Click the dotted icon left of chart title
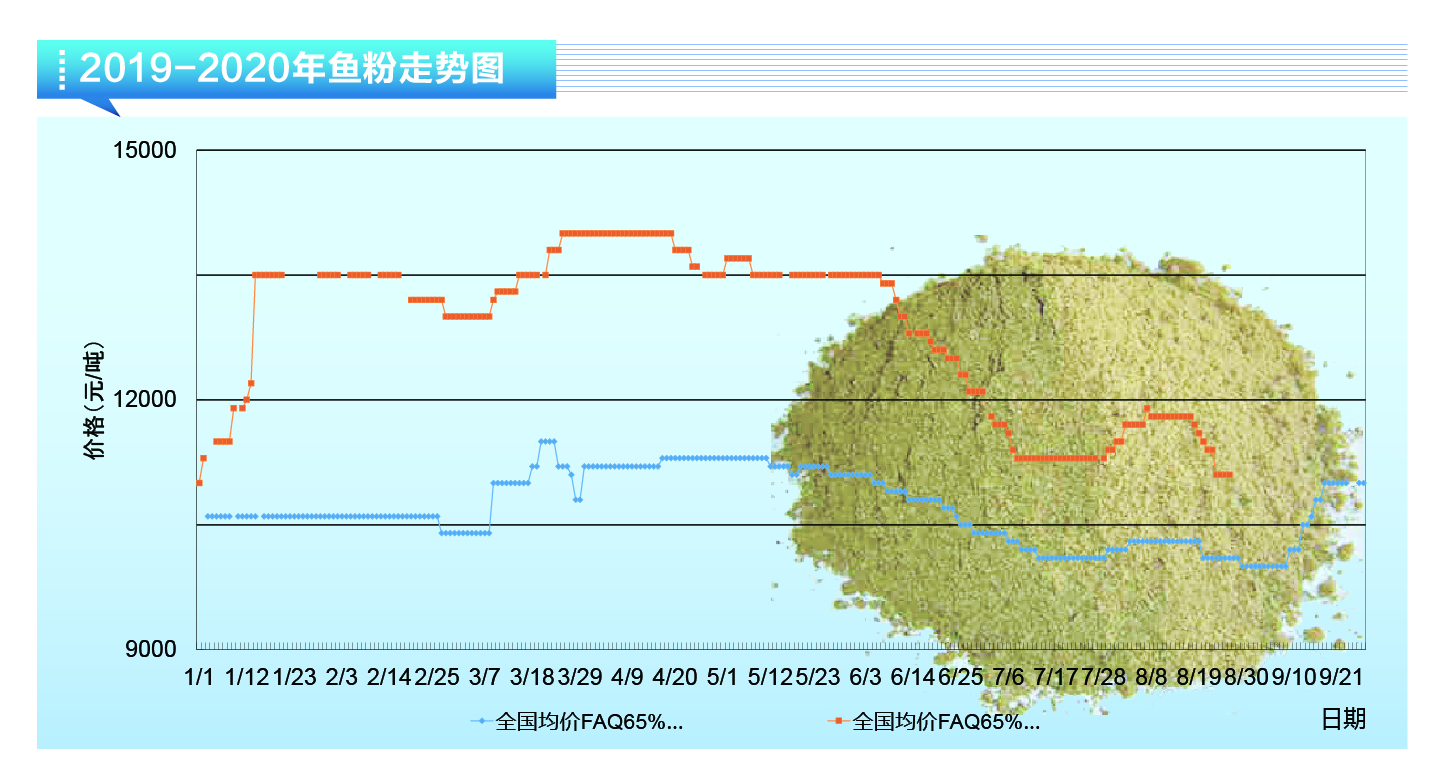 (x=62, y=69)
